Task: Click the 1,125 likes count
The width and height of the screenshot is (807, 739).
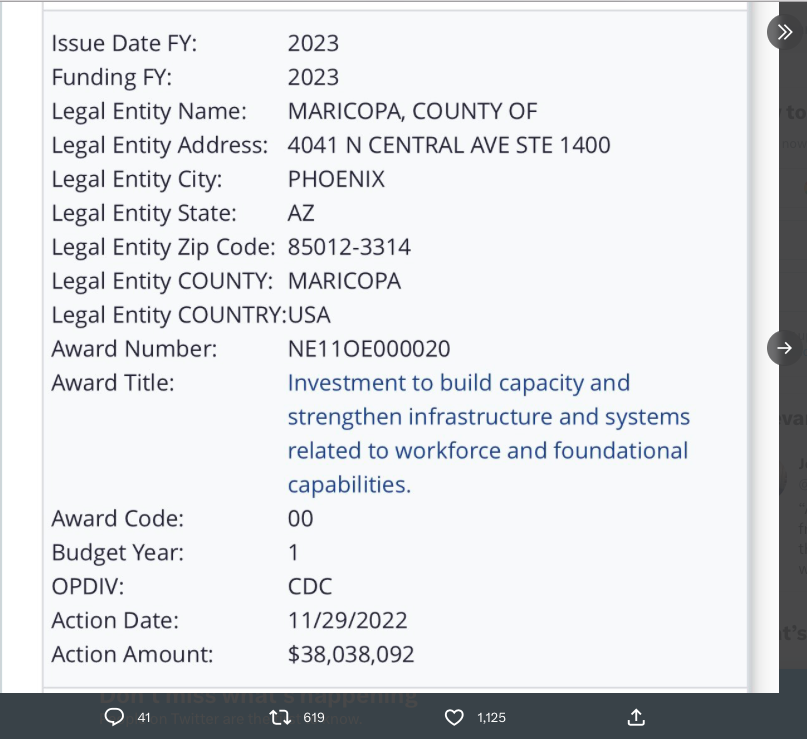Action: click(x=491, y=717)
